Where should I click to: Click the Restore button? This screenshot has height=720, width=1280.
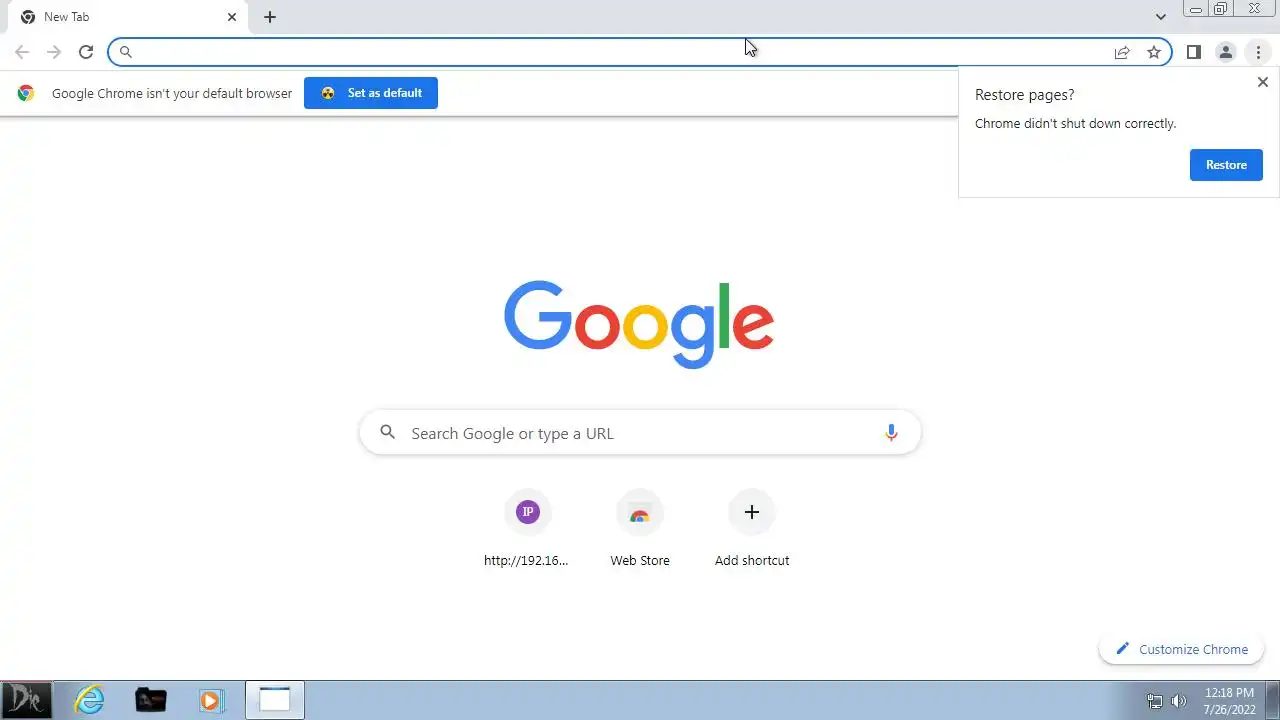coord(1226,165)
